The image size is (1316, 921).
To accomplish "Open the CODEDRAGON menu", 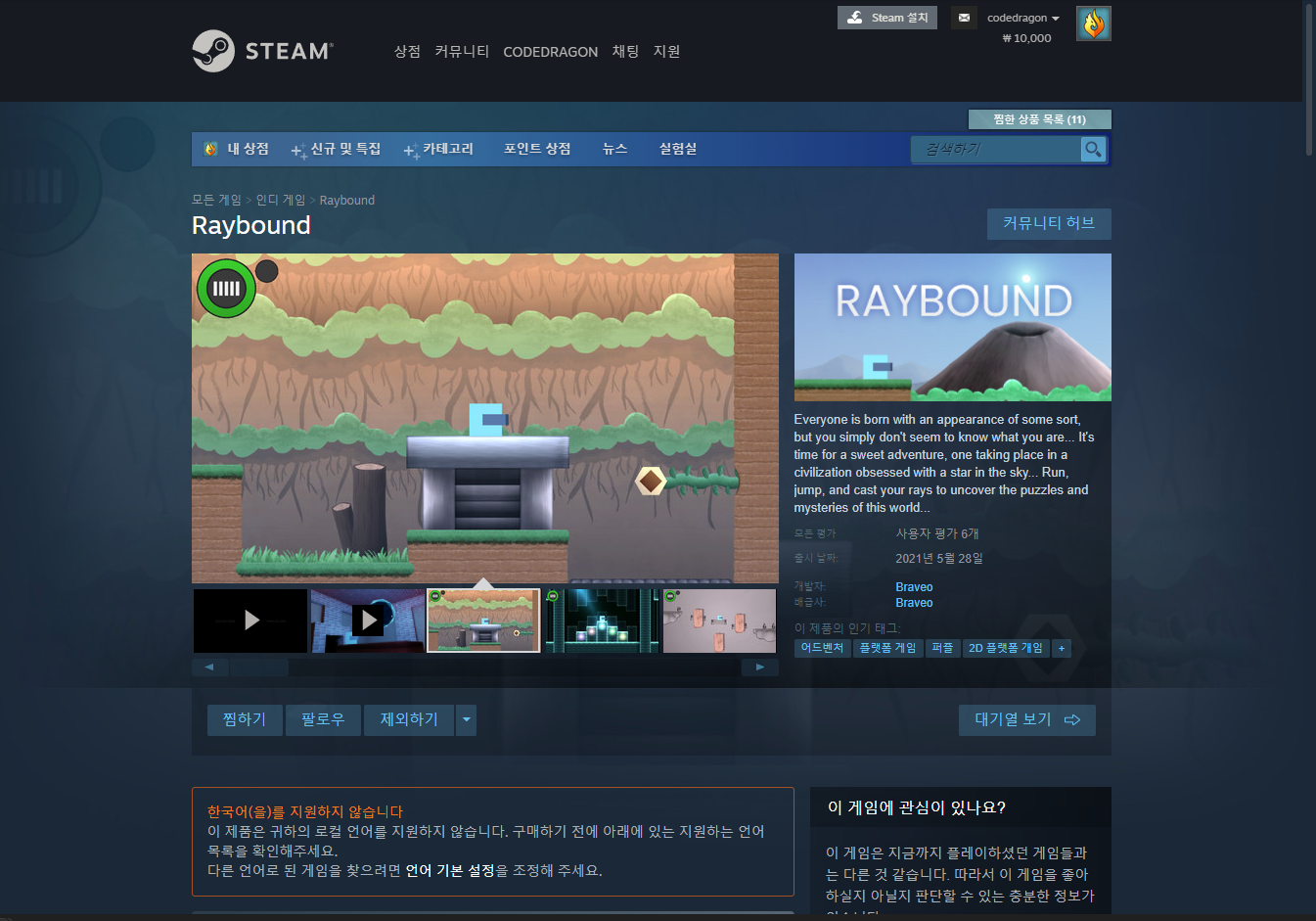I will (x=550, y=52).
